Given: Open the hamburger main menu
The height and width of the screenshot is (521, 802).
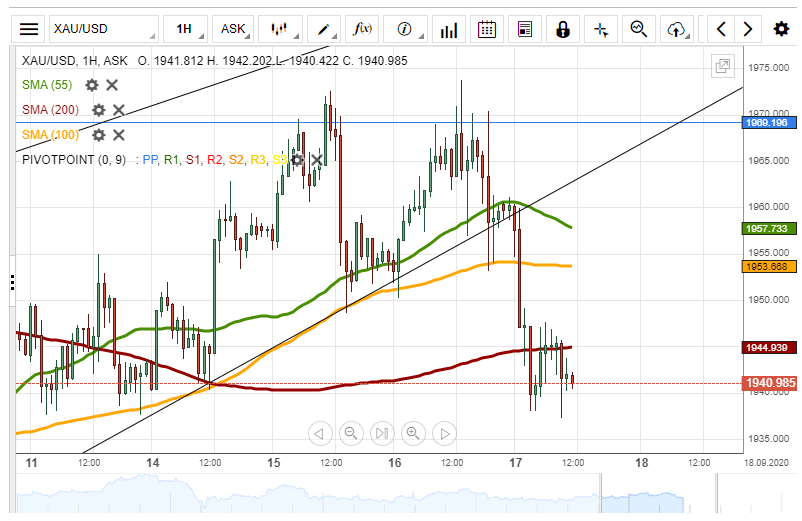Looking at the screenshot, I should [x=30, y=29].
